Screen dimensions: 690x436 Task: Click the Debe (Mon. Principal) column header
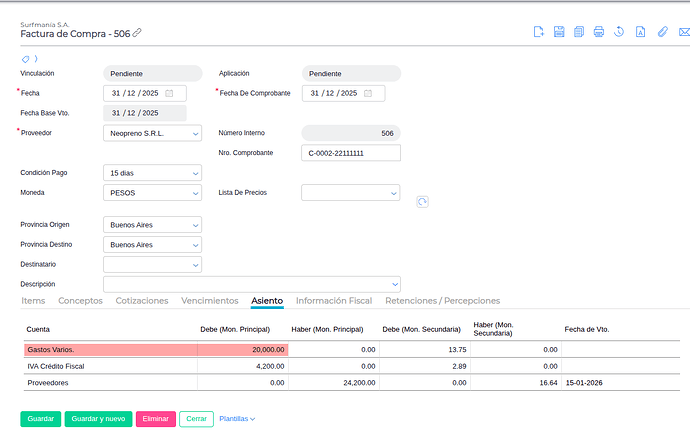[x=235, y=330]
